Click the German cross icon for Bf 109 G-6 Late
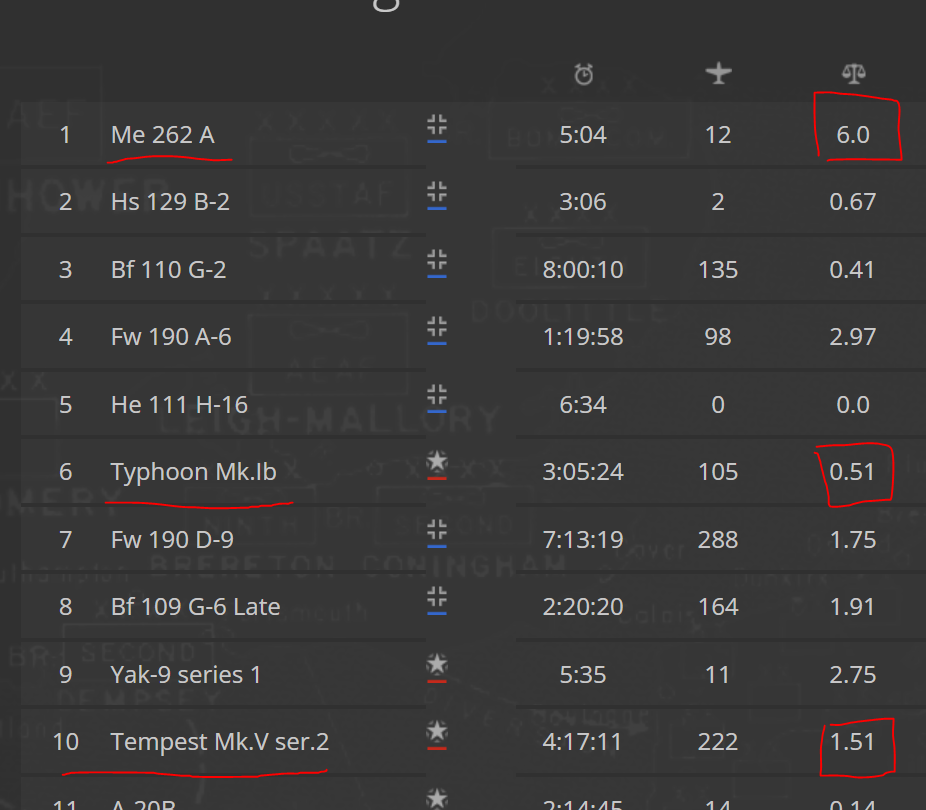Image resolution: width=926 pixels, height=810 pixels. point(437,600)
